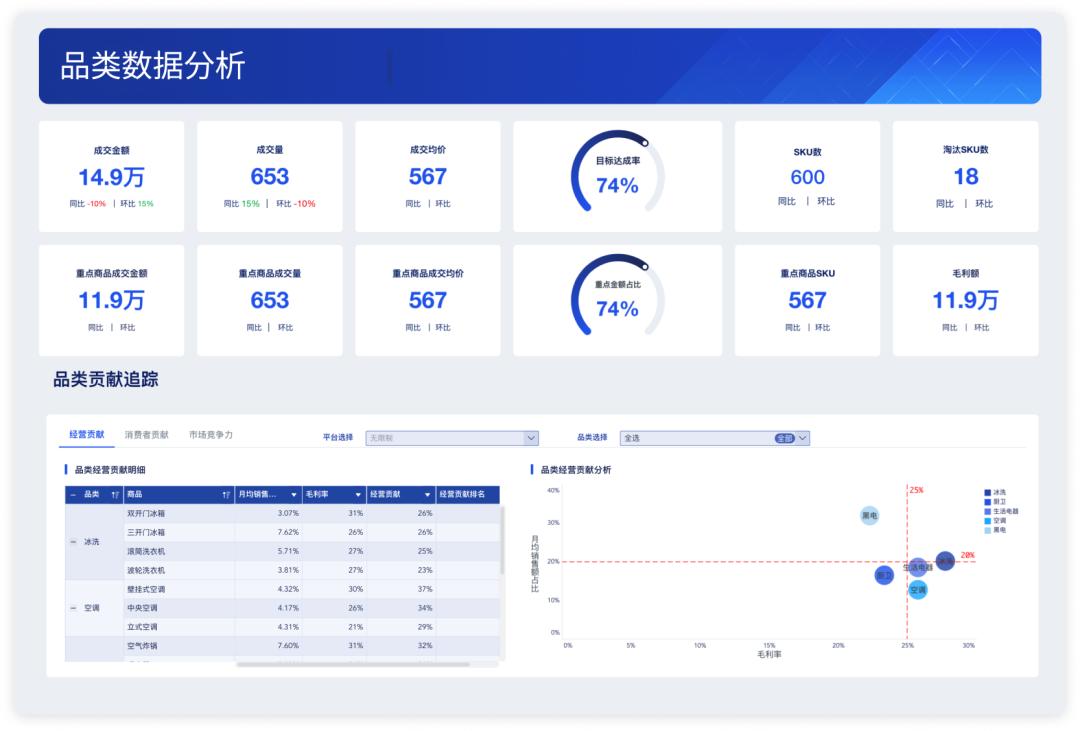Click the 重点商品成交金额 11.9万 value
This screenshot has width=1080, height=731.
point(112,300)
